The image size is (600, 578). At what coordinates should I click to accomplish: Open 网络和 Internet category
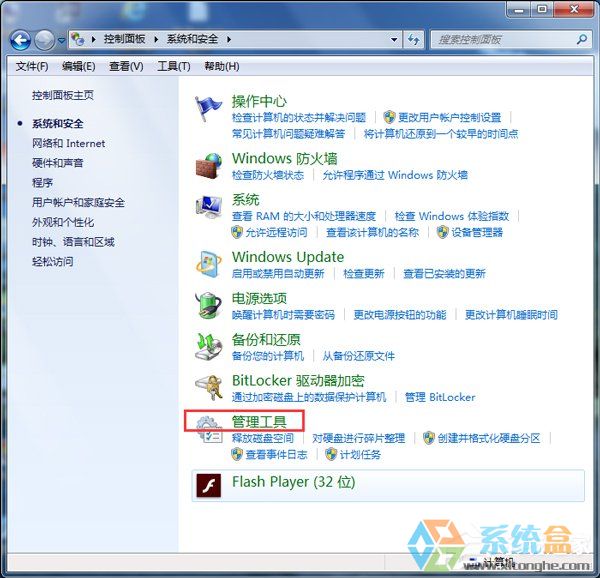point(68,143)
